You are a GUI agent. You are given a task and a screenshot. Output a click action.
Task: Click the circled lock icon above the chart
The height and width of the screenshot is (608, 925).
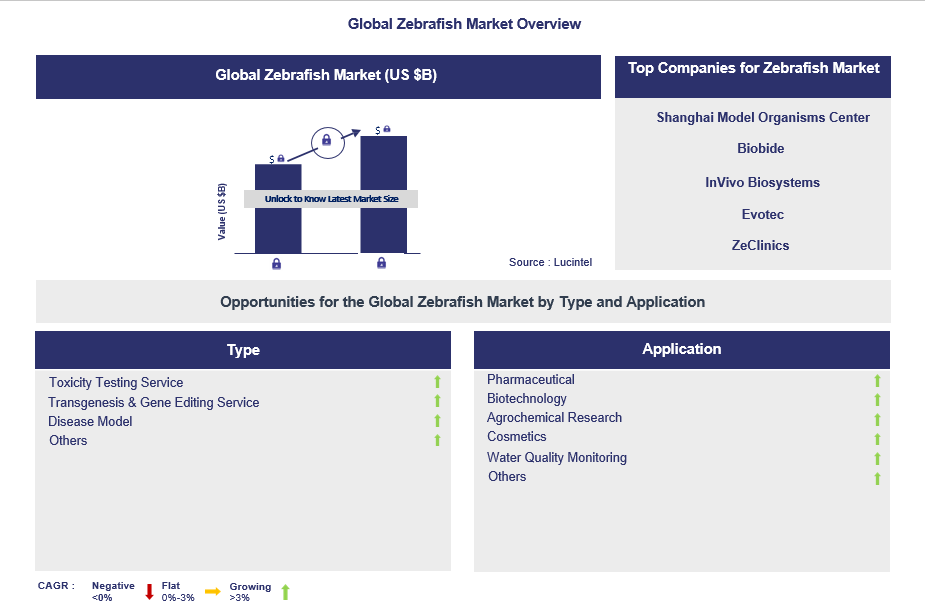(326, 141)
